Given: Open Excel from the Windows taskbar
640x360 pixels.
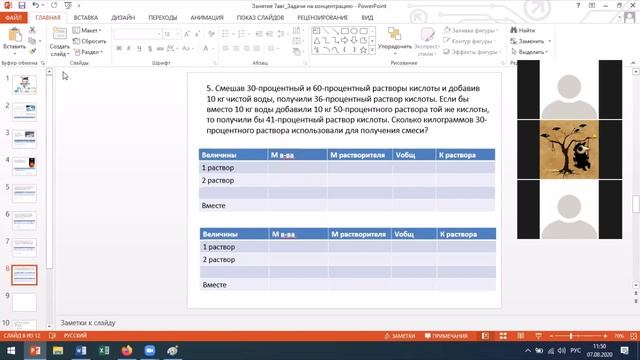Looking at the screenshot, I should [104, 351].
